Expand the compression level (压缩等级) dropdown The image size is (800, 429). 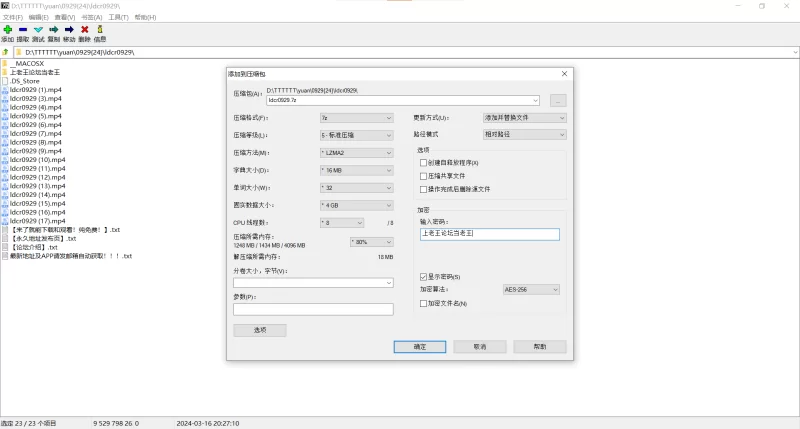[x=356, y=135]
